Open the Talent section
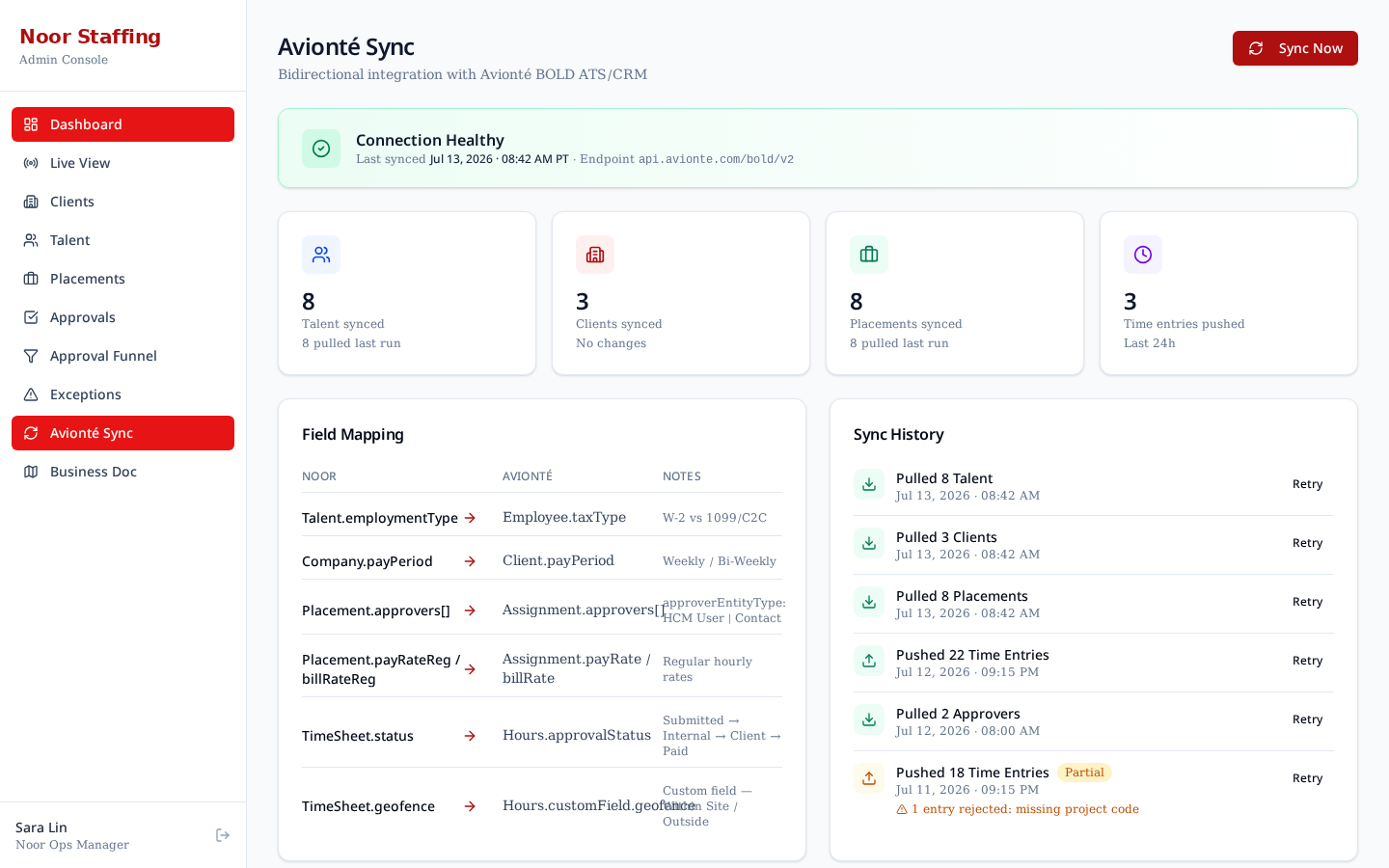Viewport: 1389px width, 868px height. pos(123,240)
